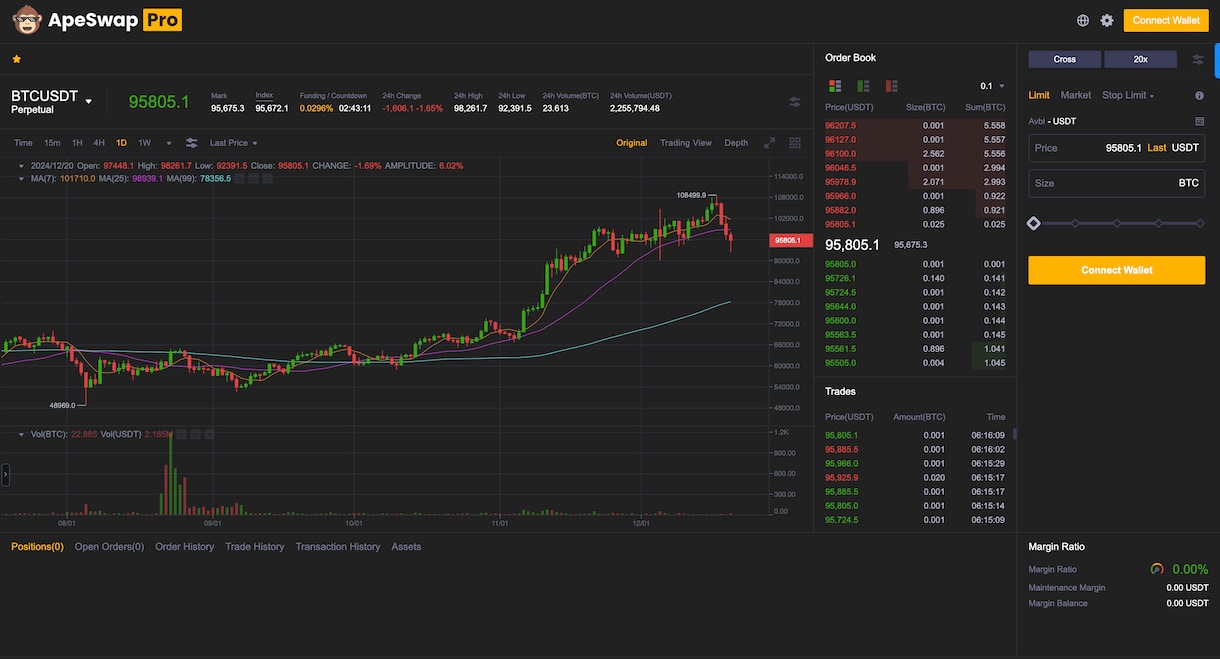Open the 0.1 order book grouping dropdown
This screenshot has width=1220, height=659.
pos(992,86)
